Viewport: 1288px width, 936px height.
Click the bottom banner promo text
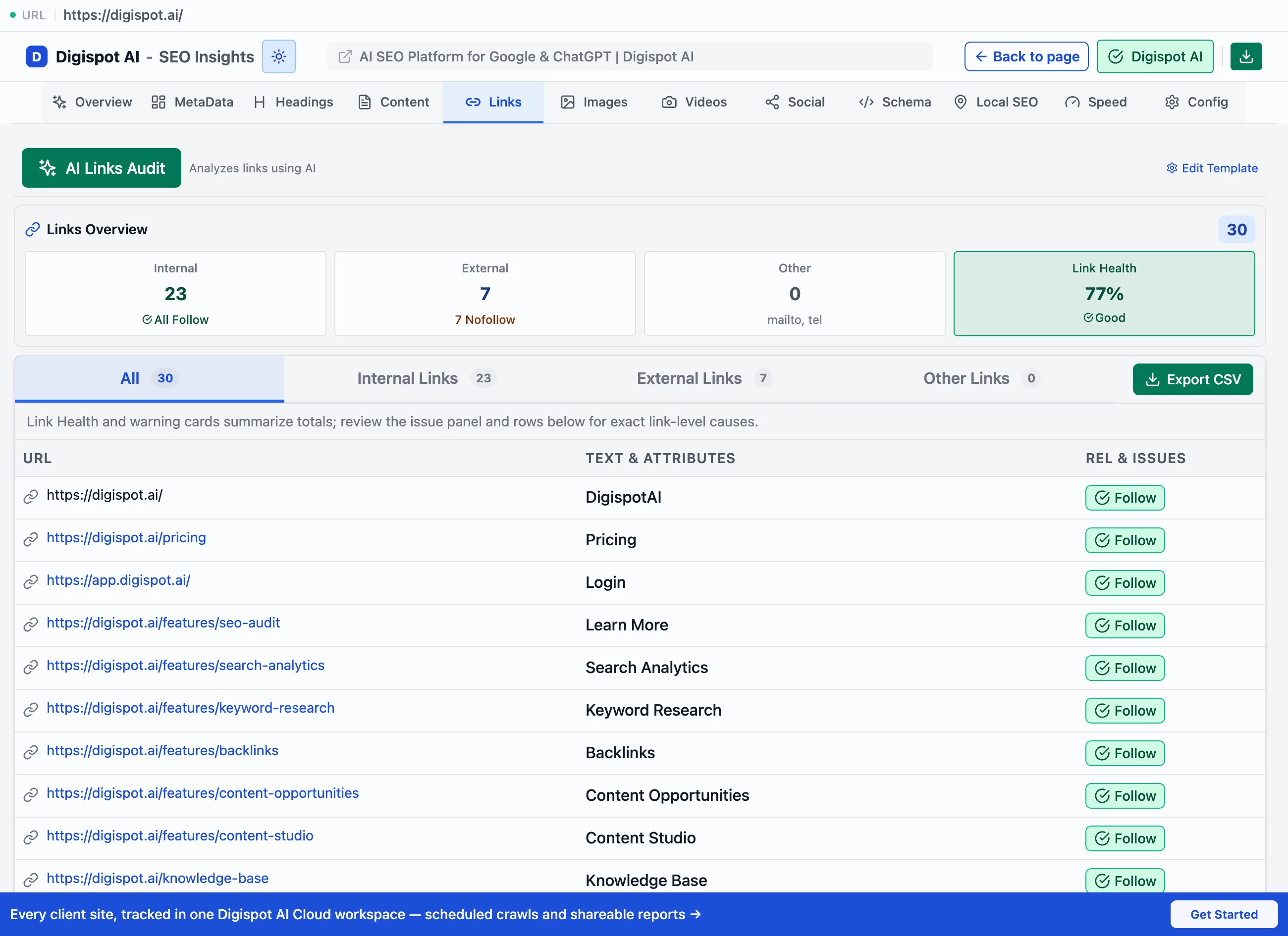pyautogui.click(x=355, y=914)
